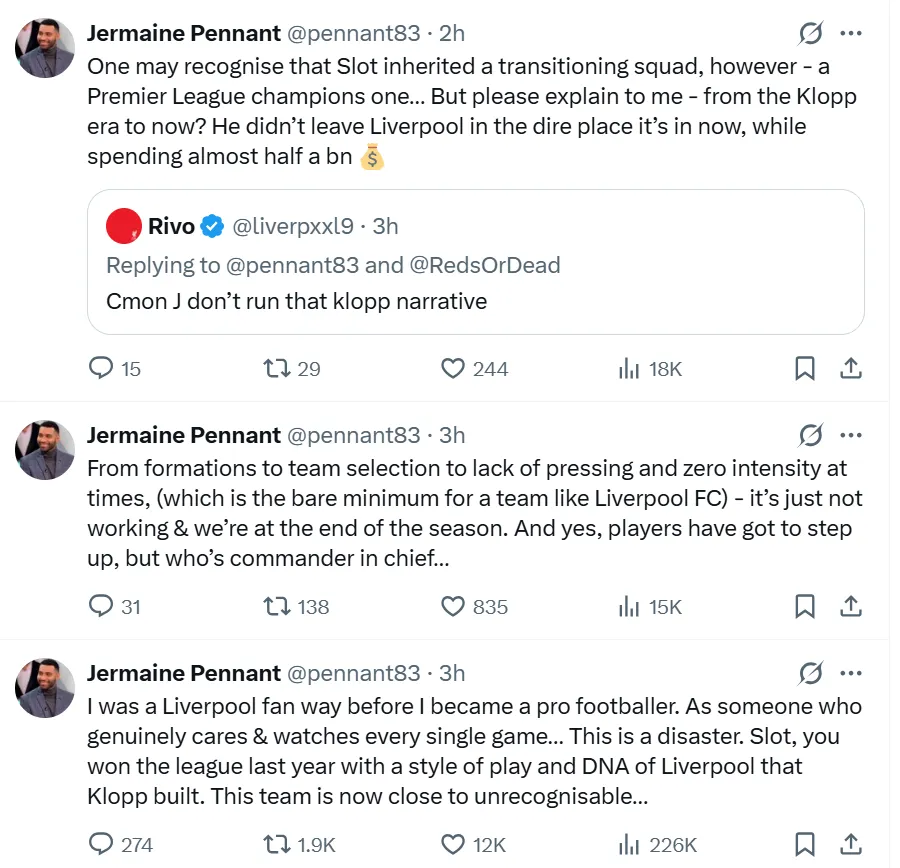View analytics for tweet with 18K views

(x=629, y=369)
